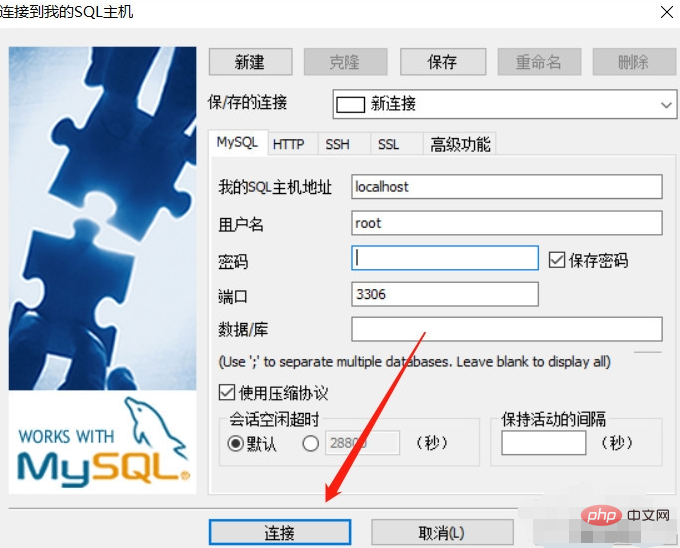Click the 连接 connect button

[x=280, y=532]
